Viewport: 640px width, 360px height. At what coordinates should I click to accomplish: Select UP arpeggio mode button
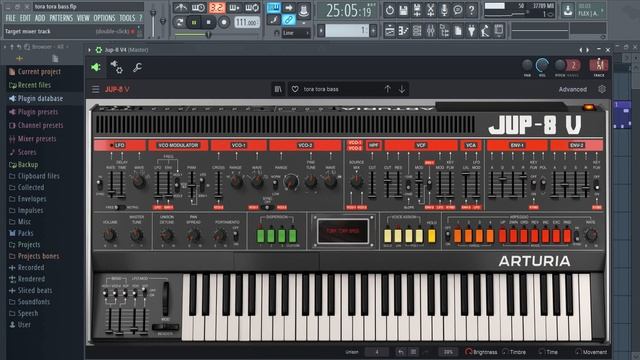click(502, 236)
